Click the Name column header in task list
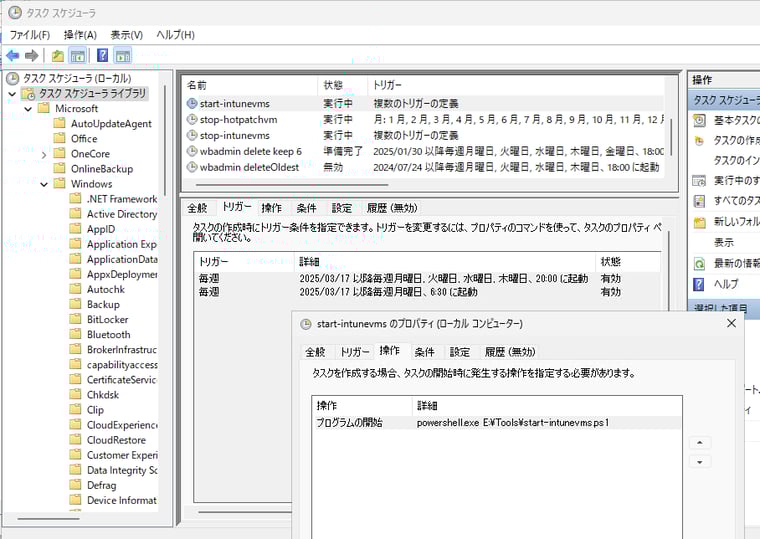Screen dimensions: 760x539 pos(251,85)
